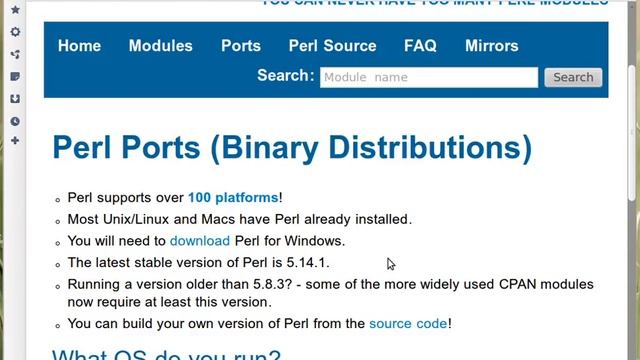Follow the '100 platforms' link
This screenshot has height=360, width=640.
[x=233, y=198]
